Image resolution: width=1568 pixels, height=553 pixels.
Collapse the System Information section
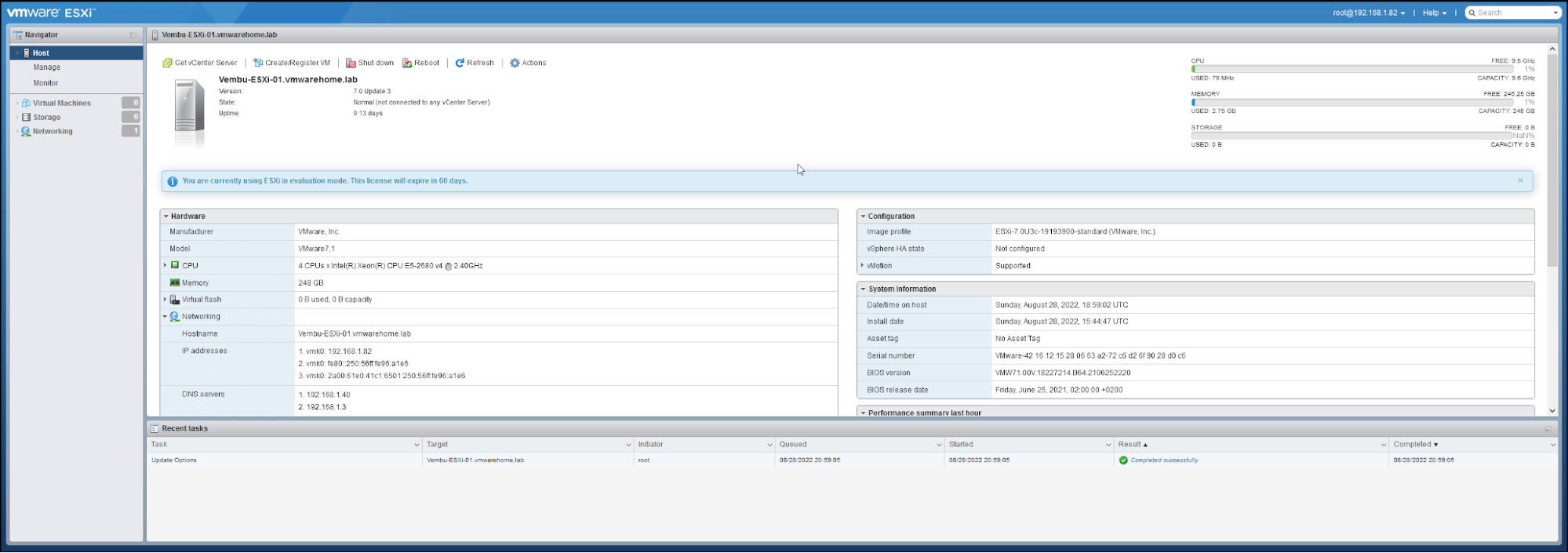(863, 289)
